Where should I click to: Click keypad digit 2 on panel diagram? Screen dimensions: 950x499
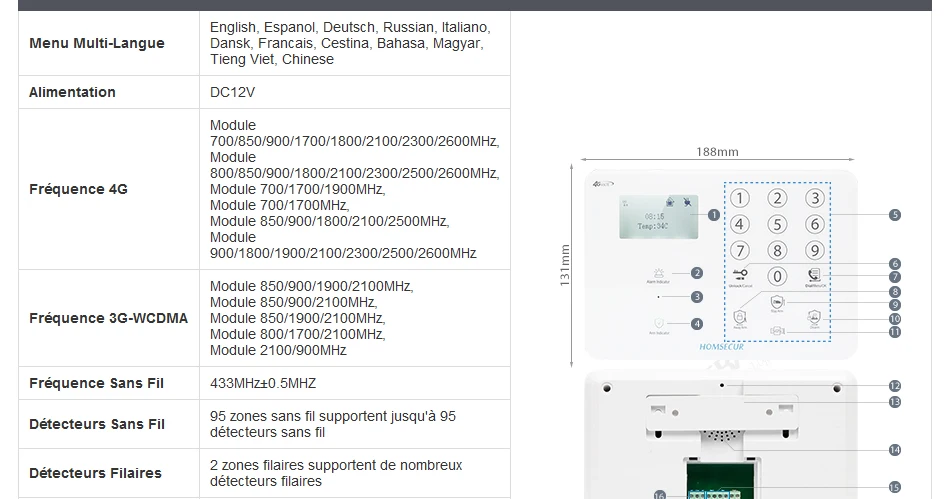777,198
